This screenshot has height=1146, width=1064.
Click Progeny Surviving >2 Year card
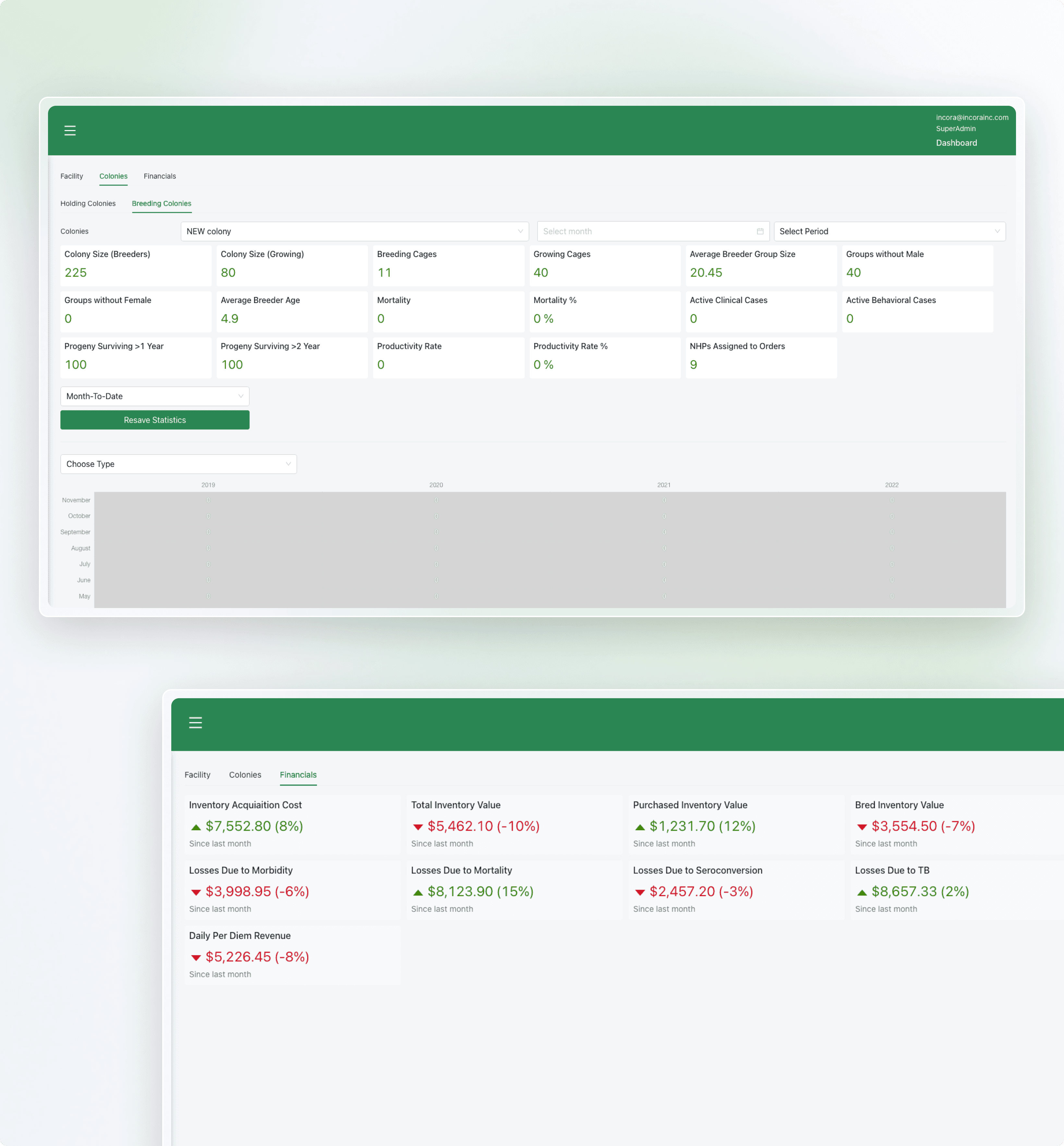pos(292,358)
